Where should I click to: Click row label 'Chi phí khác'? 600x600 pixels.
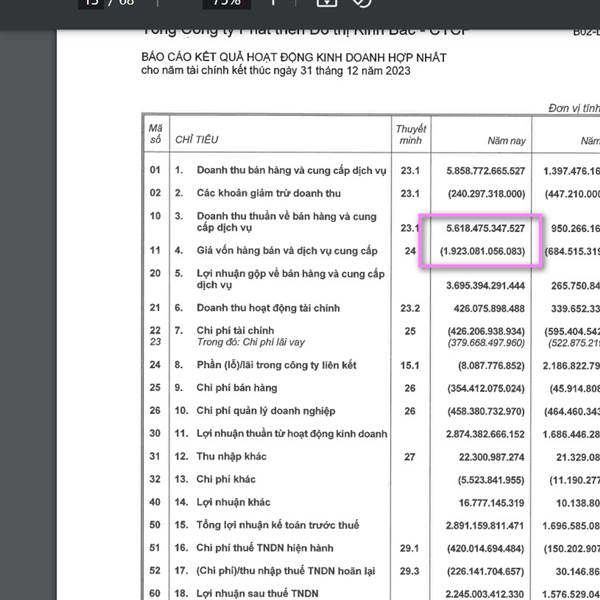(226, 479)
